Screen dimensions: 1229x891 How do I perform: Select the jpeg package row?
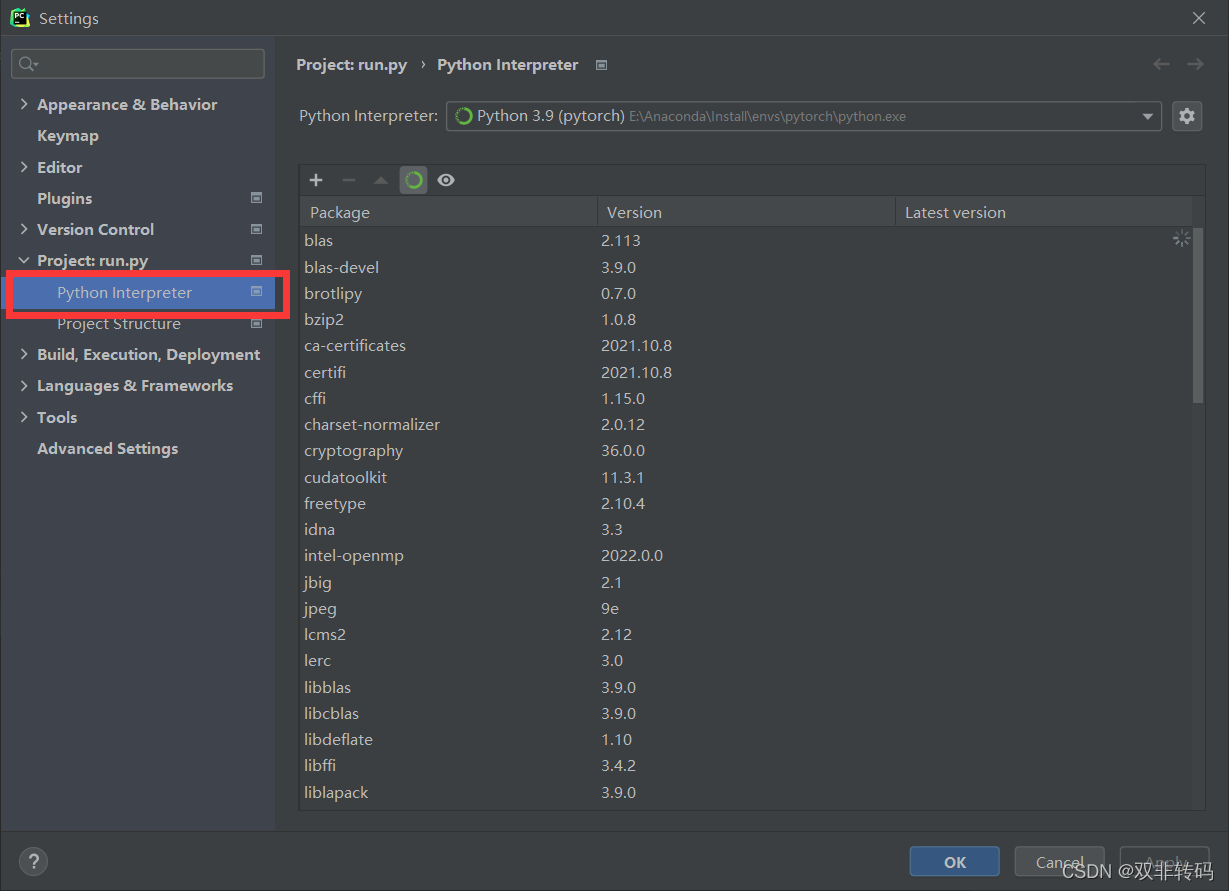tap(746, 608)
